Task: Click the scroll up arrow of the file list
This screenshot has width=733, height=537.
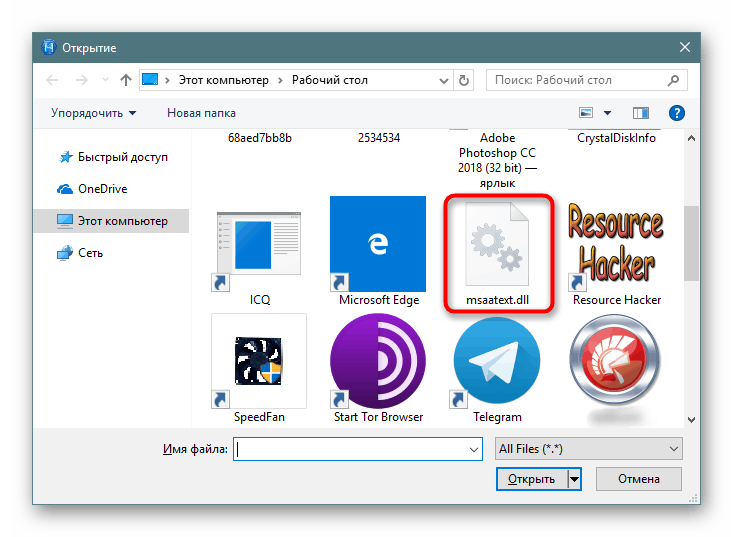Action: point(691,138)
